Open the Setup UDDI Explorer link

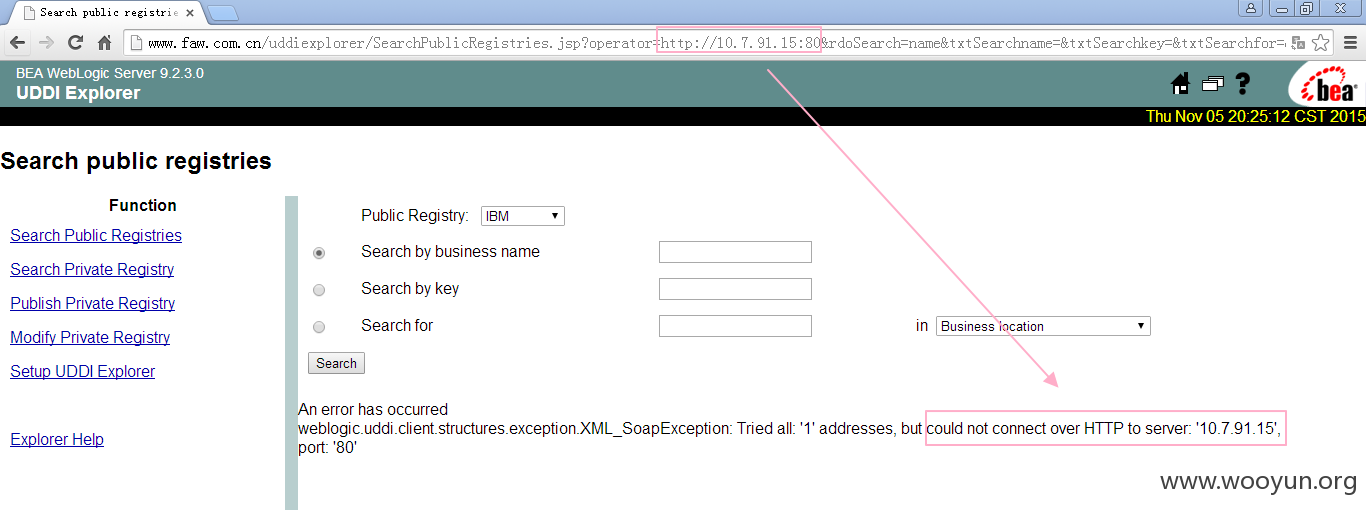(82, 372)
